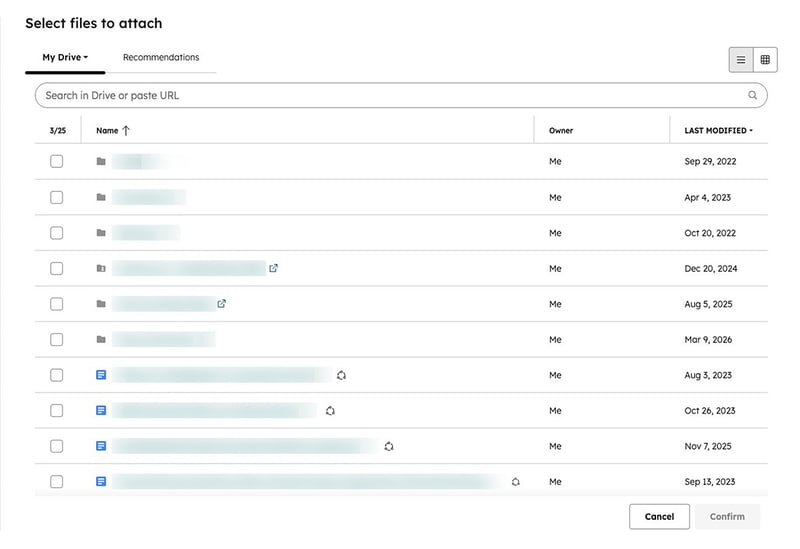Click sync icon on Aug 3, 2023 document

341,376
